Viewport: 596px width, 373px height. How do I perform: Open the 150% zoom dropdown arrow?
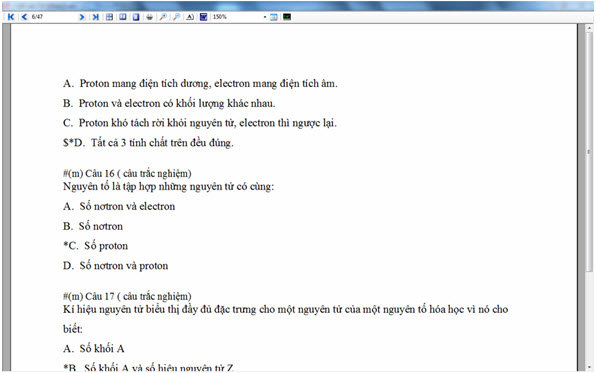coord(265,17)
